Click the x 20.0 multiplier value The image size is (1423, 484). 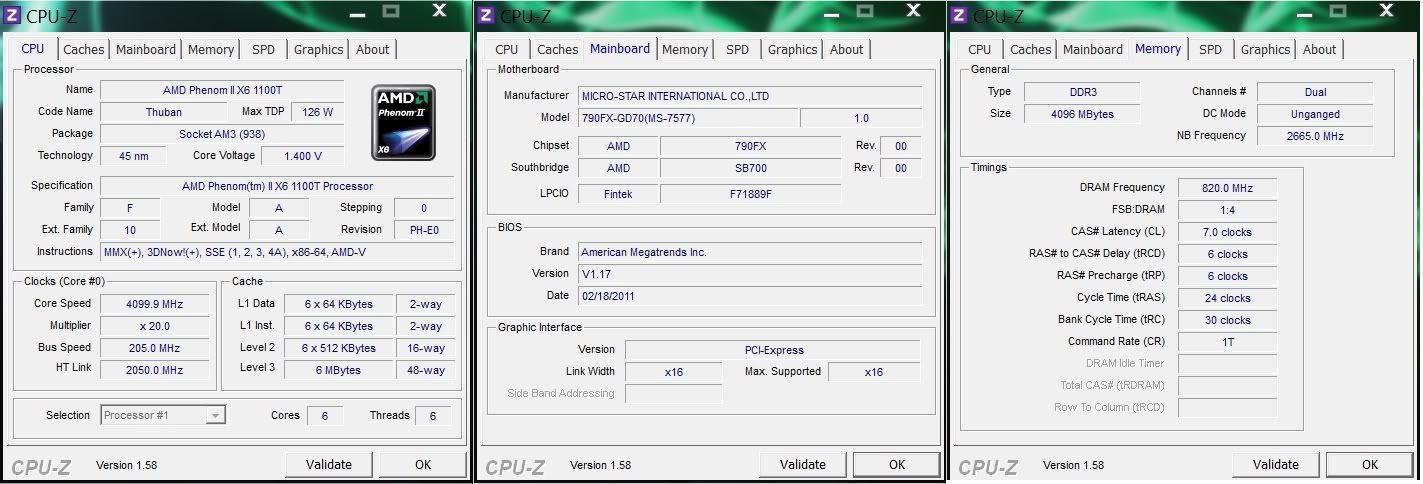[155, 326]
